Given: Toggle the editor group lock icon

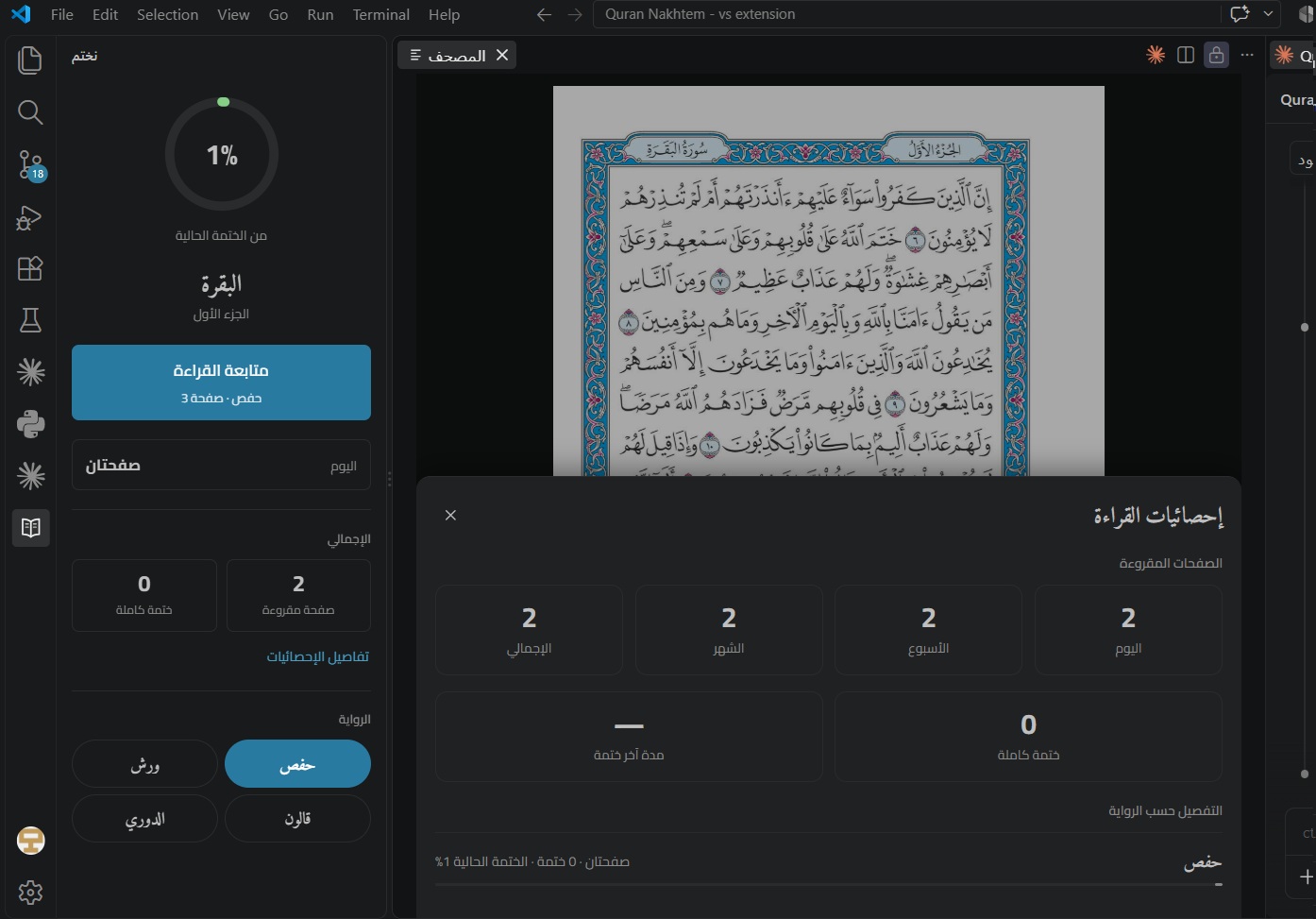Looking at the screenshot, I should click(1217, 55).
